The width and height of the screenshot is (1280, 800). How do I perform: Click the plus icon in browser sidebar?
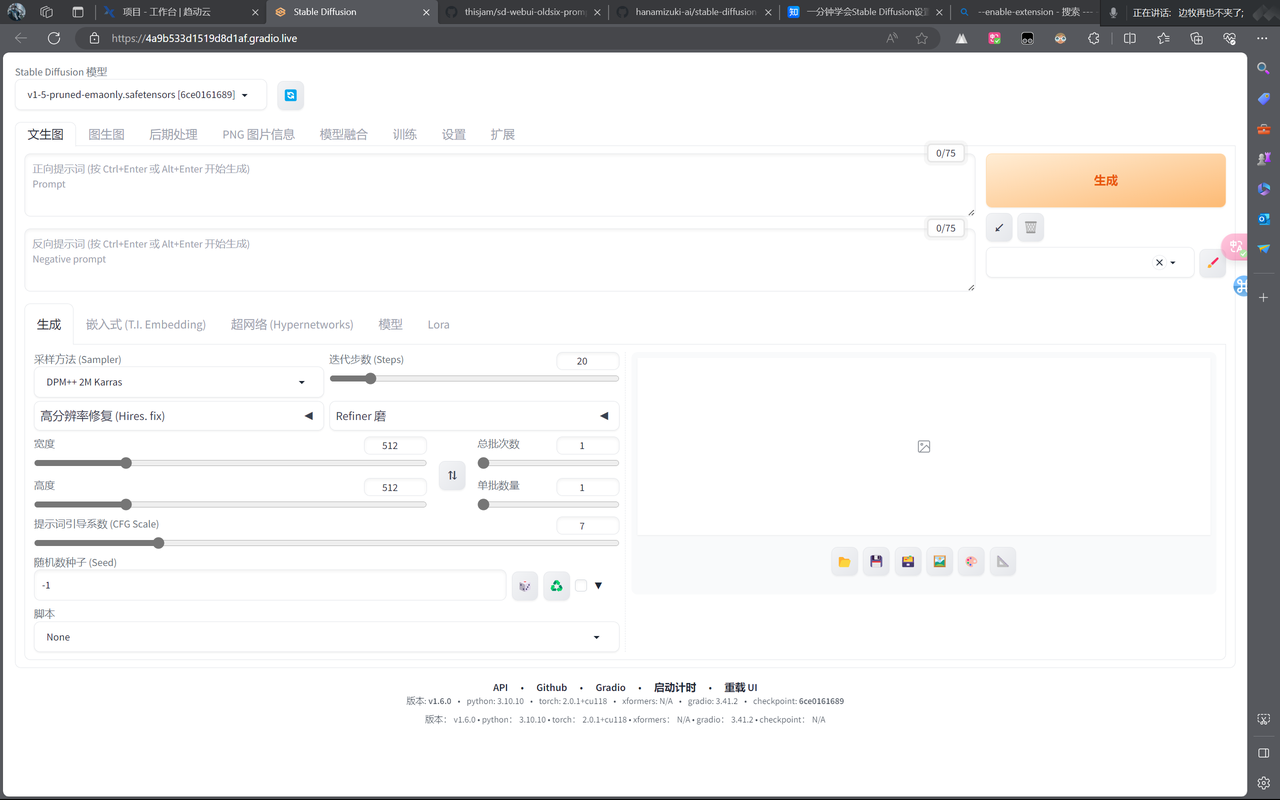(1264, 298)
